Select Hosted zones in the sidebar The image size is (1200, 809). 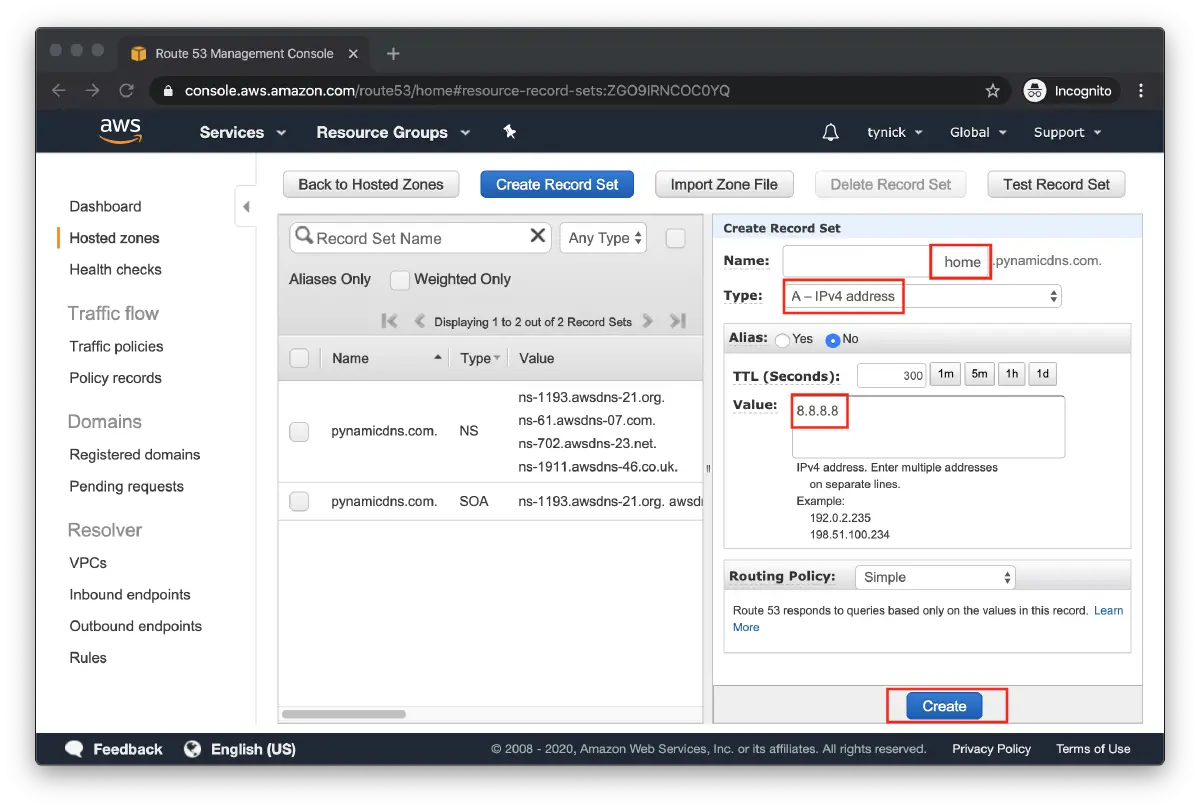pyautogui.click(x=113, y=238)
